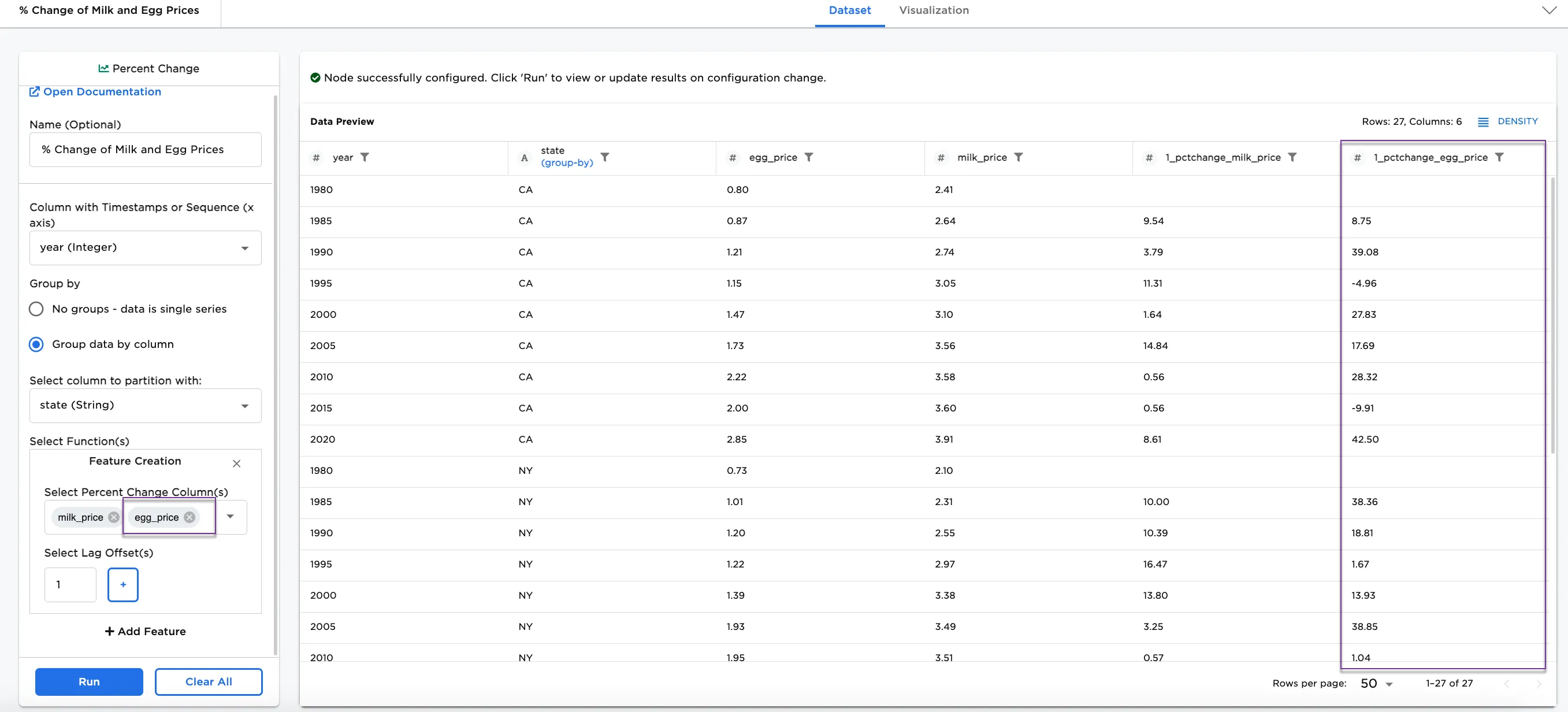This screenshot has height=712, width=1568.
Task: Select the Group data by column option
Action: pyautogui.click(x=36, y=344)
